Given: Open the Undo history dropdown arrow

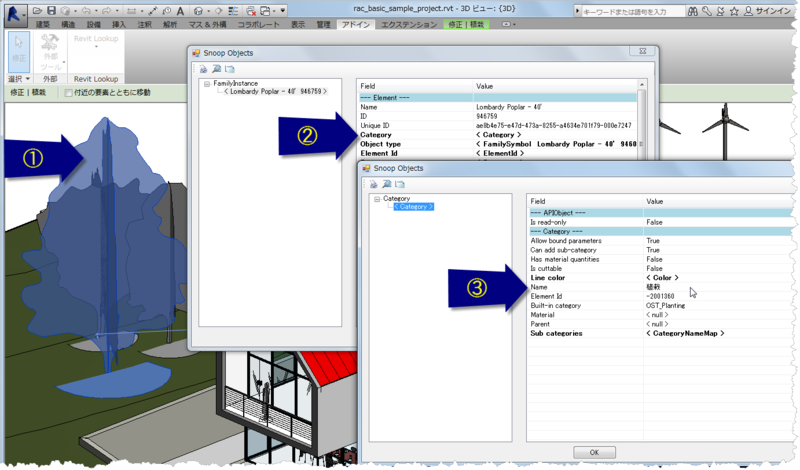Looking at the screenshot, I should (x=95, y=11).
